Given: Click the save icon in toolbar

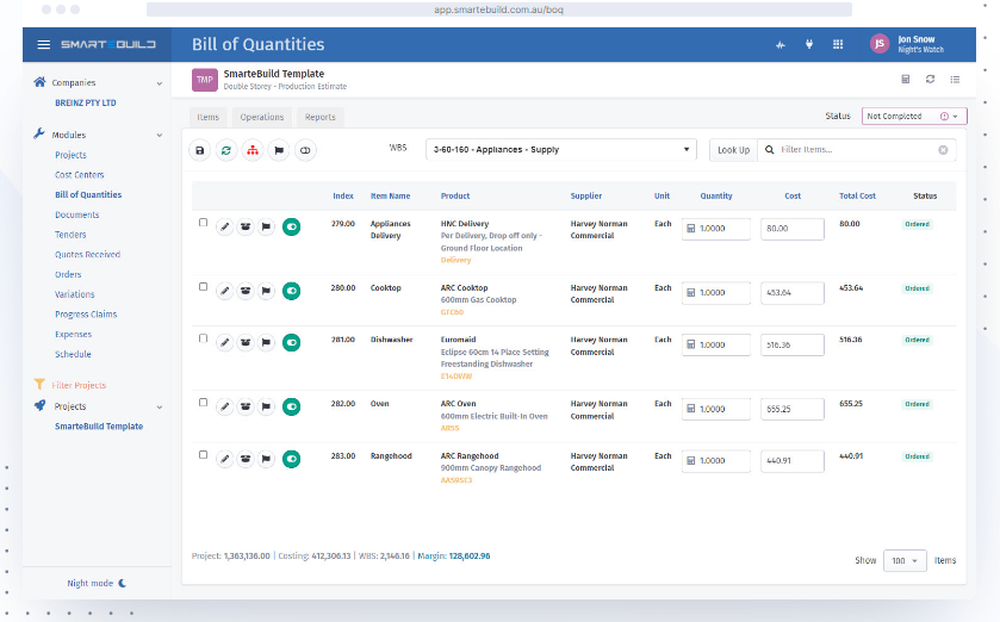Looking at the screenshot, I should 200,151.
